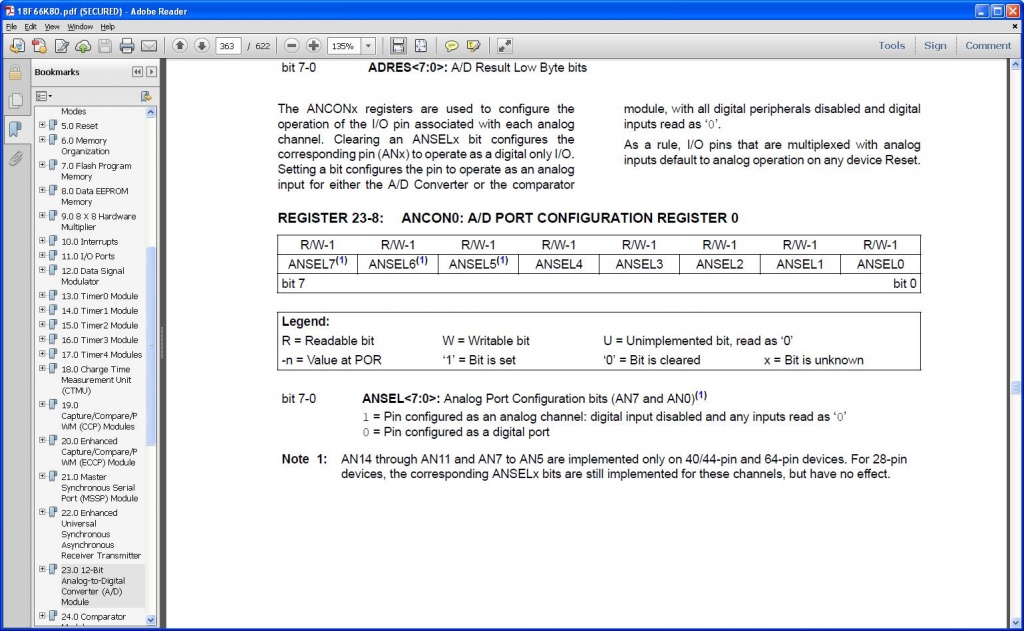Click the Create PDF online toolbar icon
The width and height of the screenshot is (1024, 631).
[17, 46]
